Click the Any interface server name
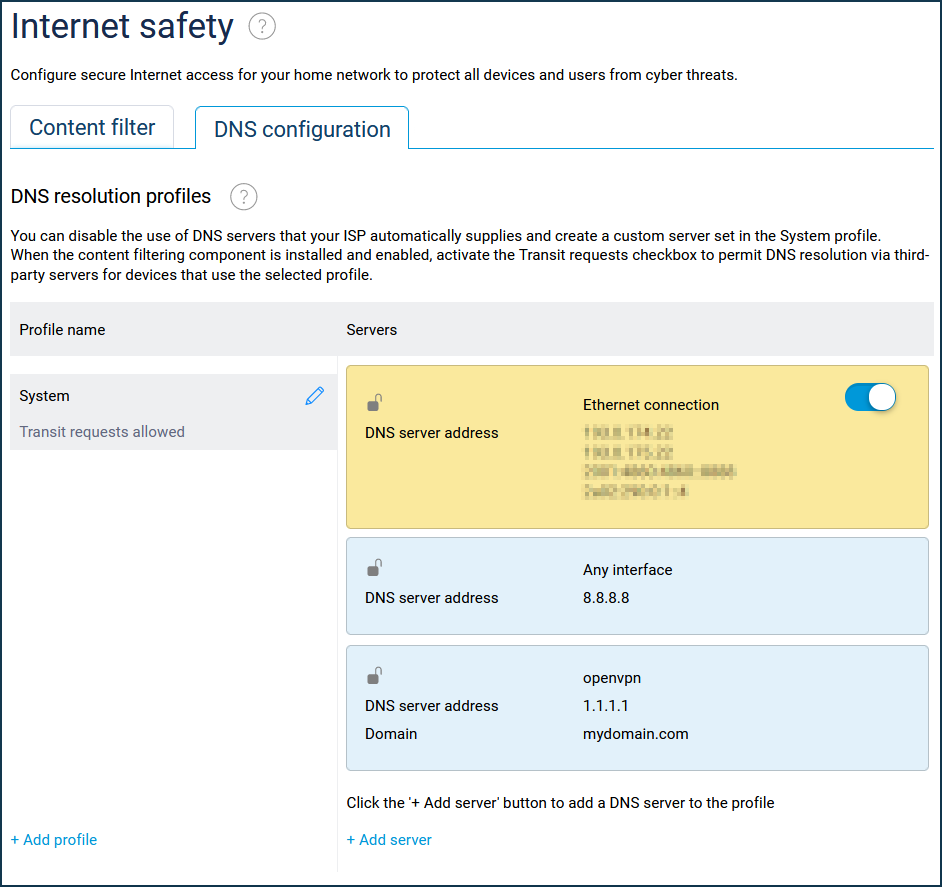 pyautogui.click(x=627, y=570)
